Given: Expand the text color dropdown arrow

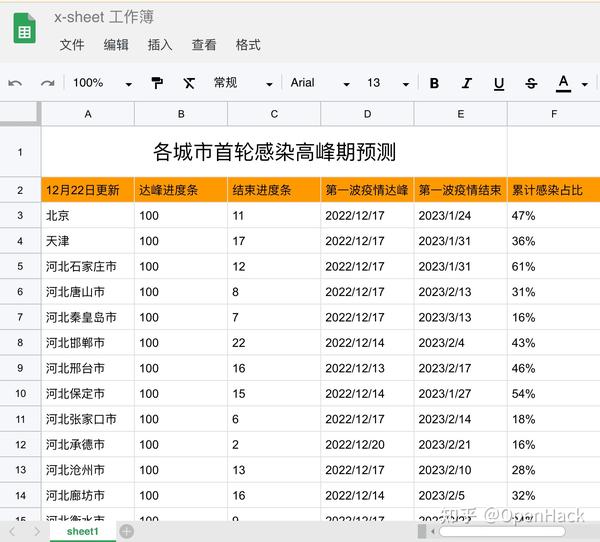Looking at the screenshot, I should click(585, 84).
